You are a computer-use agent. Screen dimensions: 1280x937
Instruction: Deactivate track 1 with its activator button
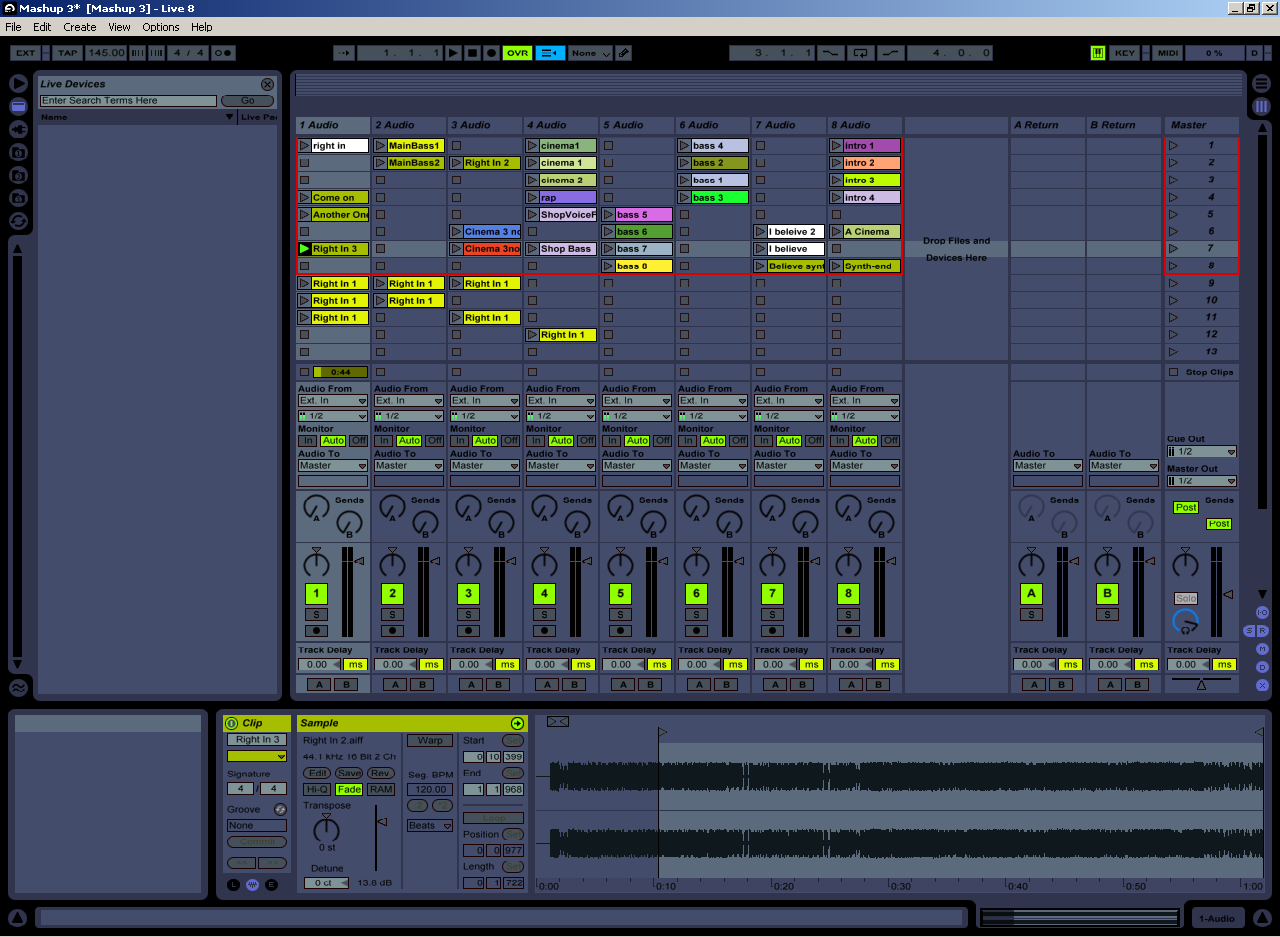tap(316, 594)
